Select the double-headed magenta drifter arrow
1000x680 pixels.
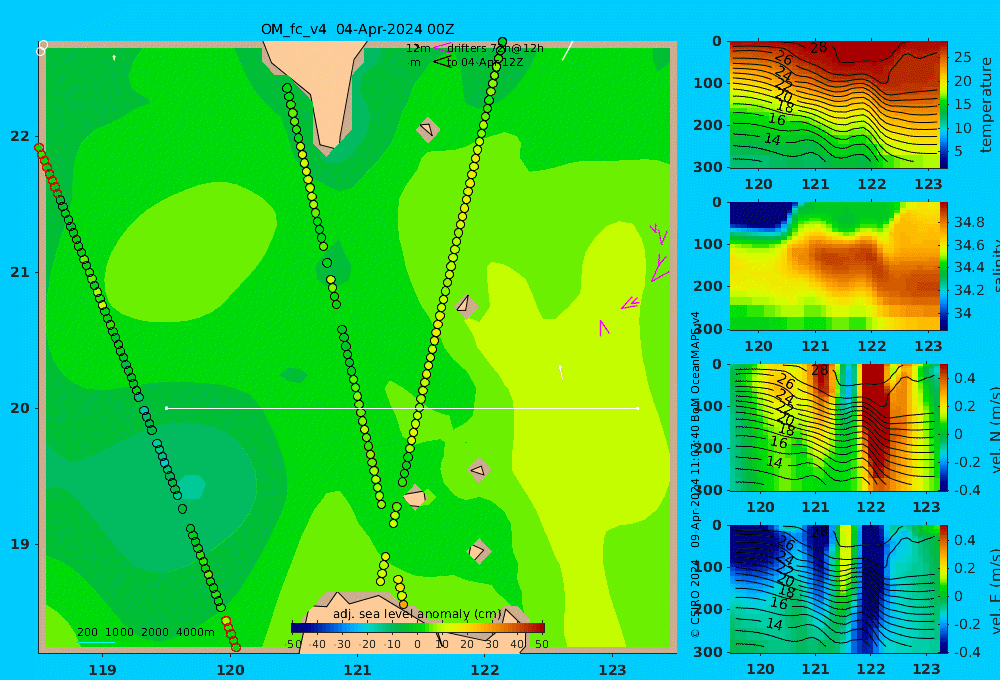(630, 303)
